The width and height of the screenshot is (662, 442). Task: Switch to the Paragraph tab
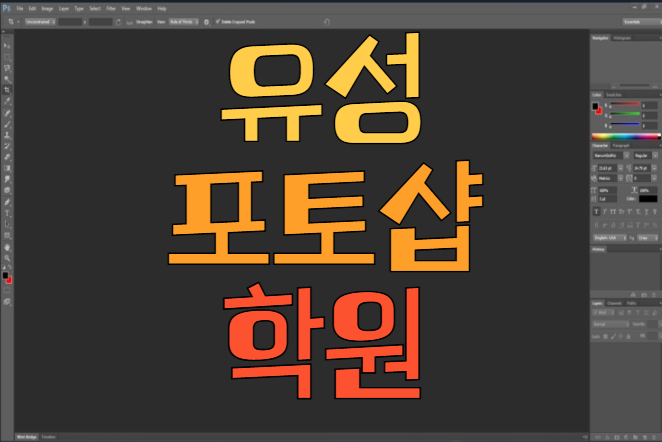(x=621, y=146)
